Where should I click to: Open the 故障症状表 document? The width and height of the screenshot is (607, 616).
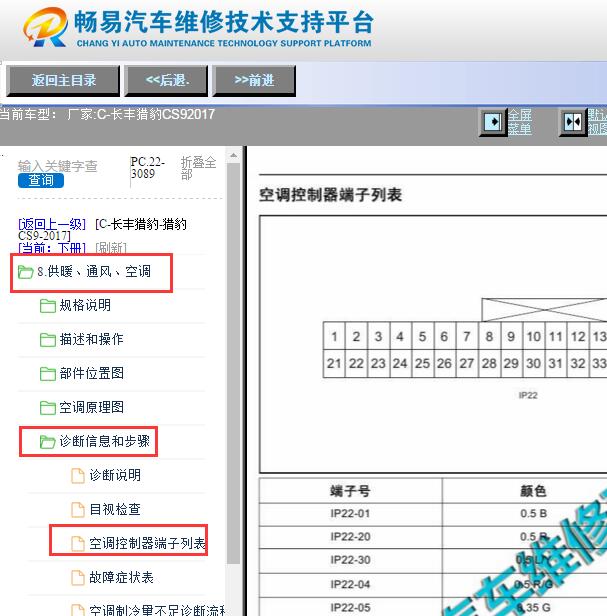point(121,578)
